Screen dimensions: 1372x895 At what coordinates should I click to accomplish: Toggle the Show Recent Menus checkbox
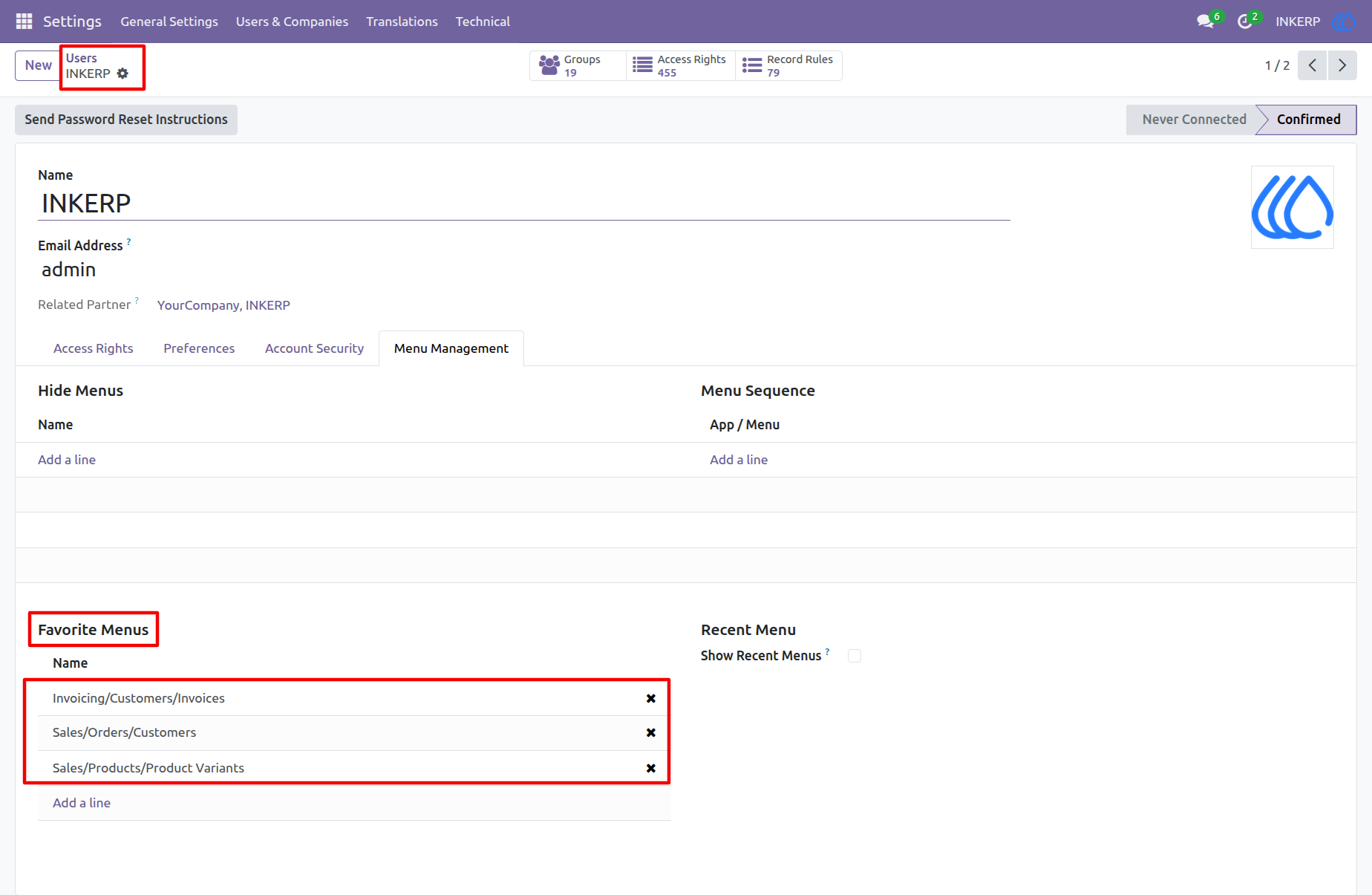tap(855, 656)
